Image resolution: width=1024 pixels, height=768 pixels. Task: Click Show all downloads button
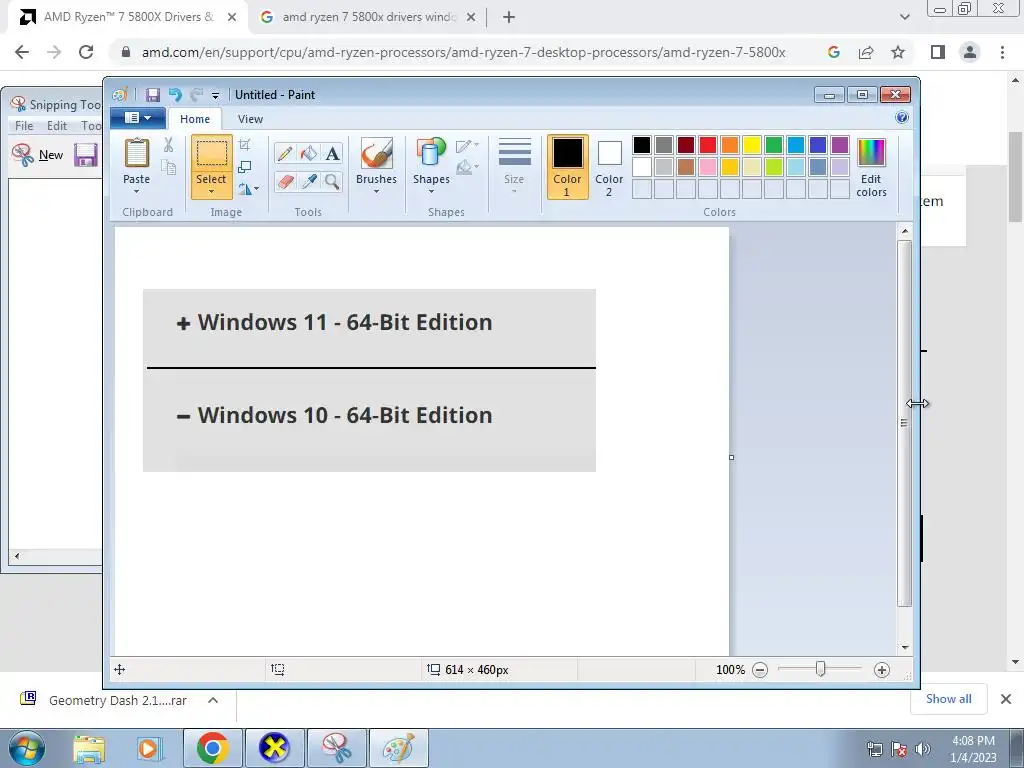pos(948,699)
